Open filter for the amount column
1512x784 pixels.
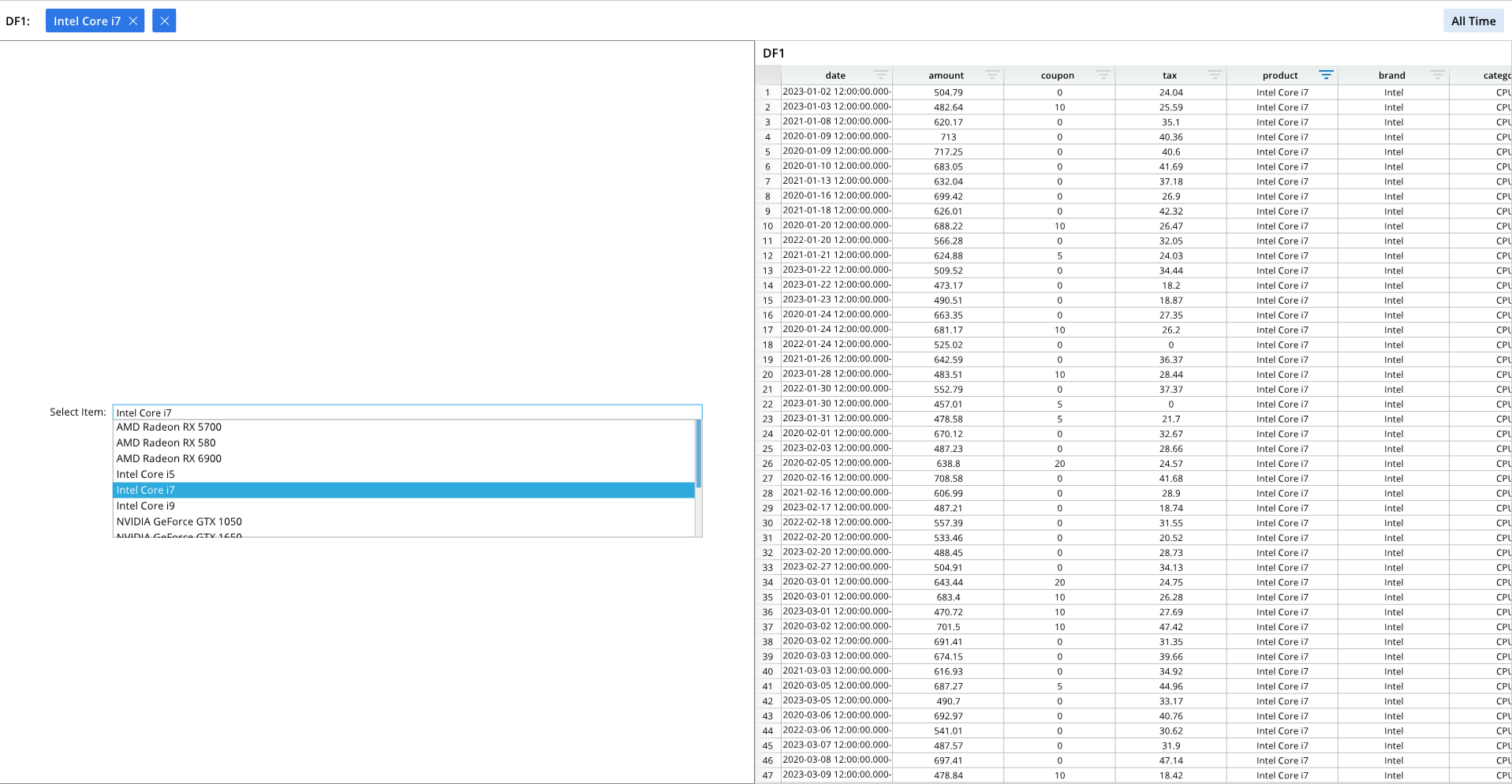[x=991, y=75]
